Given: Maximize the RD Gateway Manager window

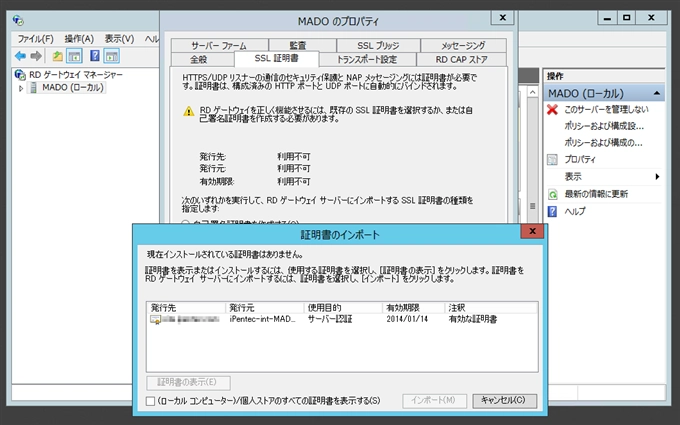Looking at the screenshot, I should [627, 18].
